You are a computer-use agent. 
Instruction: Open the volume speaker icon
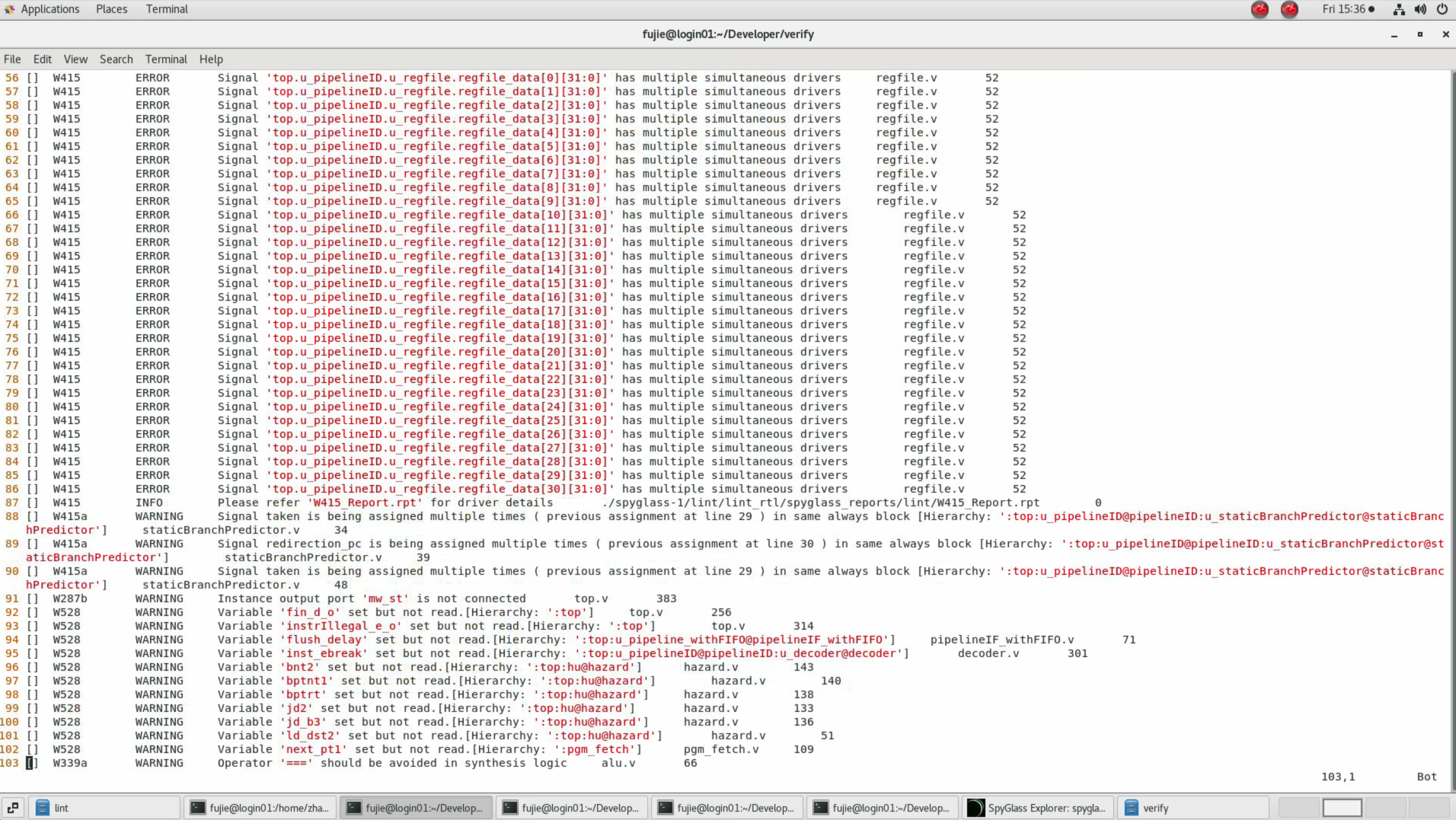[1420, 9]
